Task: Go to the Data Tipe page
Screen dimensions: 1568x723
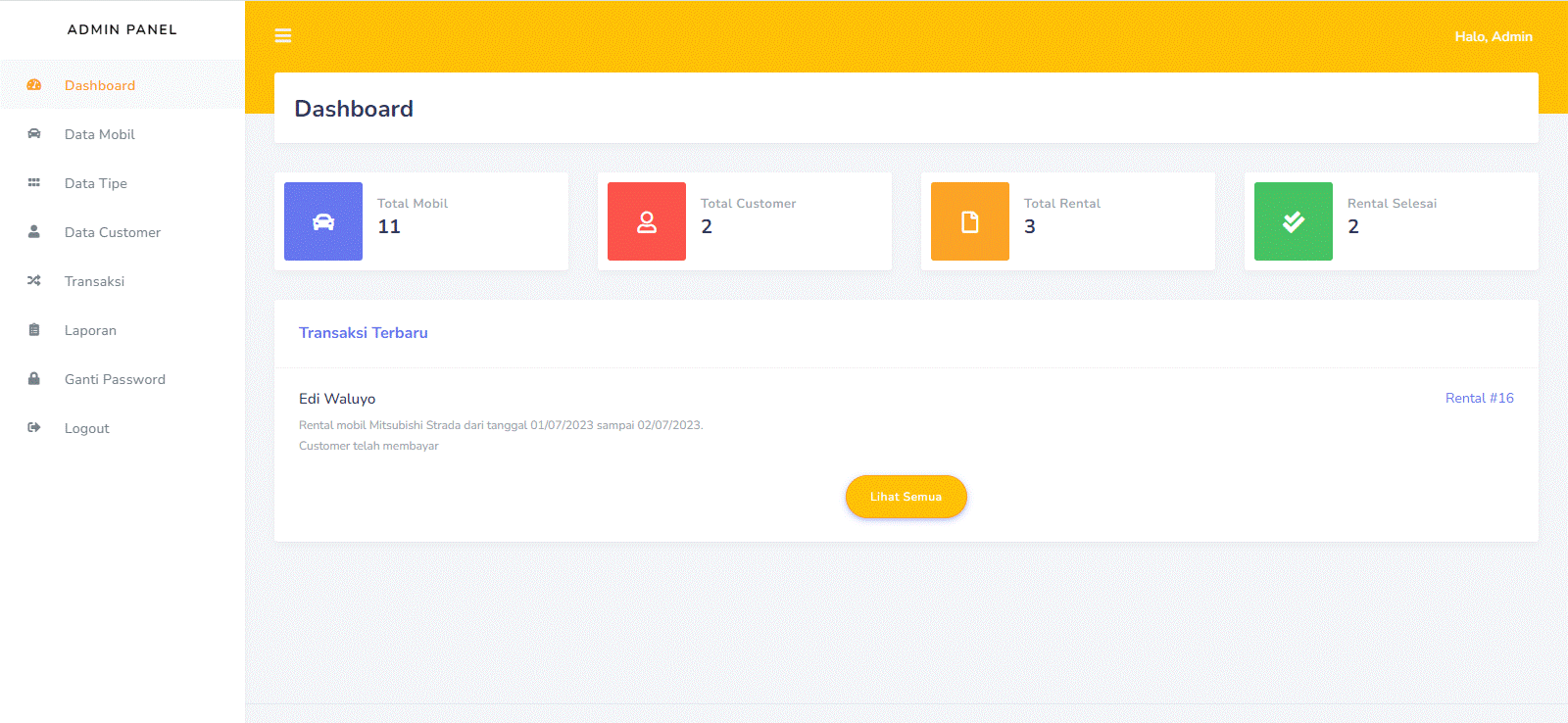Action: pyautogui.click(x=122, y=183)
